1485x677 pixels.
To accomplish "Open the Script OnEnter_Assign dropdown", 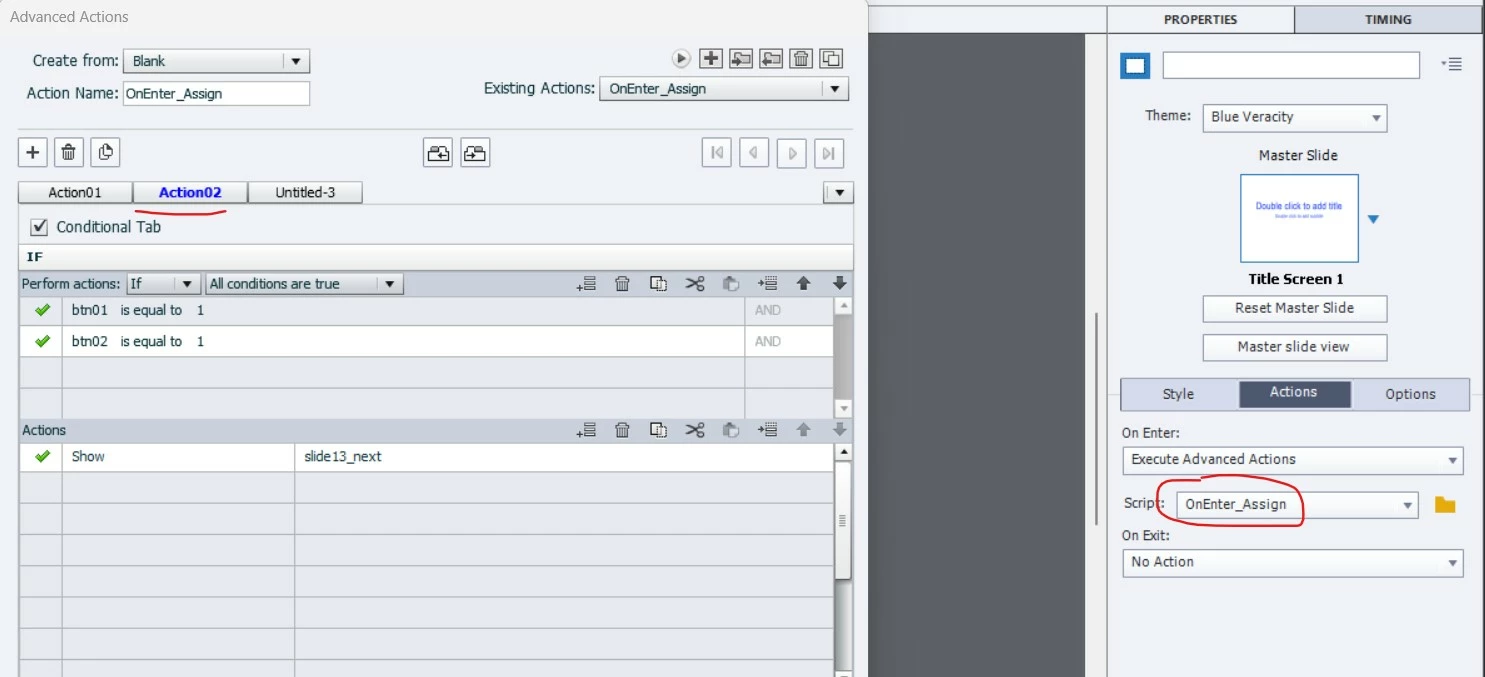I will (x=1297, y=504).
